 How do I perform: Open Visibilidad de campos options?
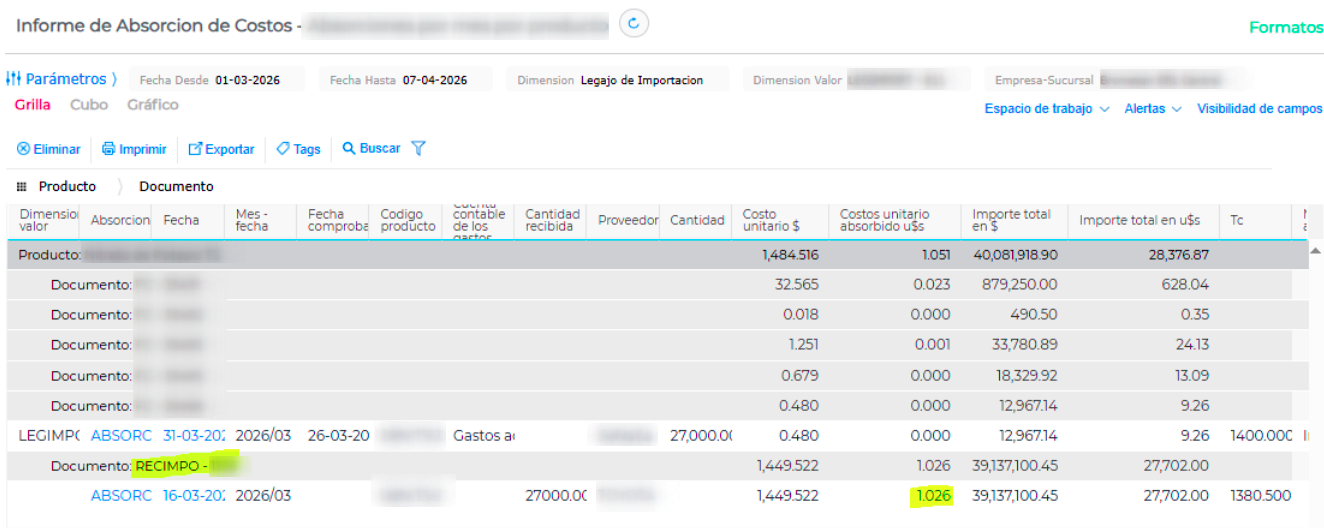click(1259, 109)
